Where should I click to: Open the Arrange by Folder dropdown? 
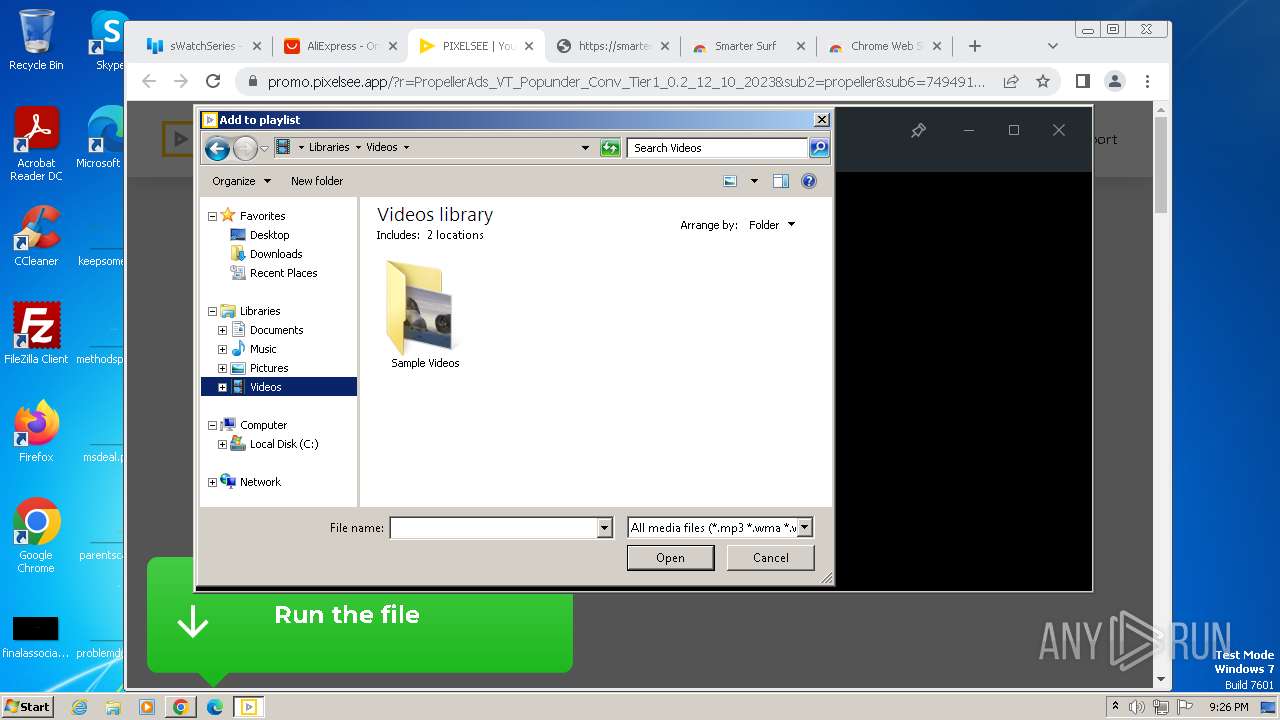(772, 225)
